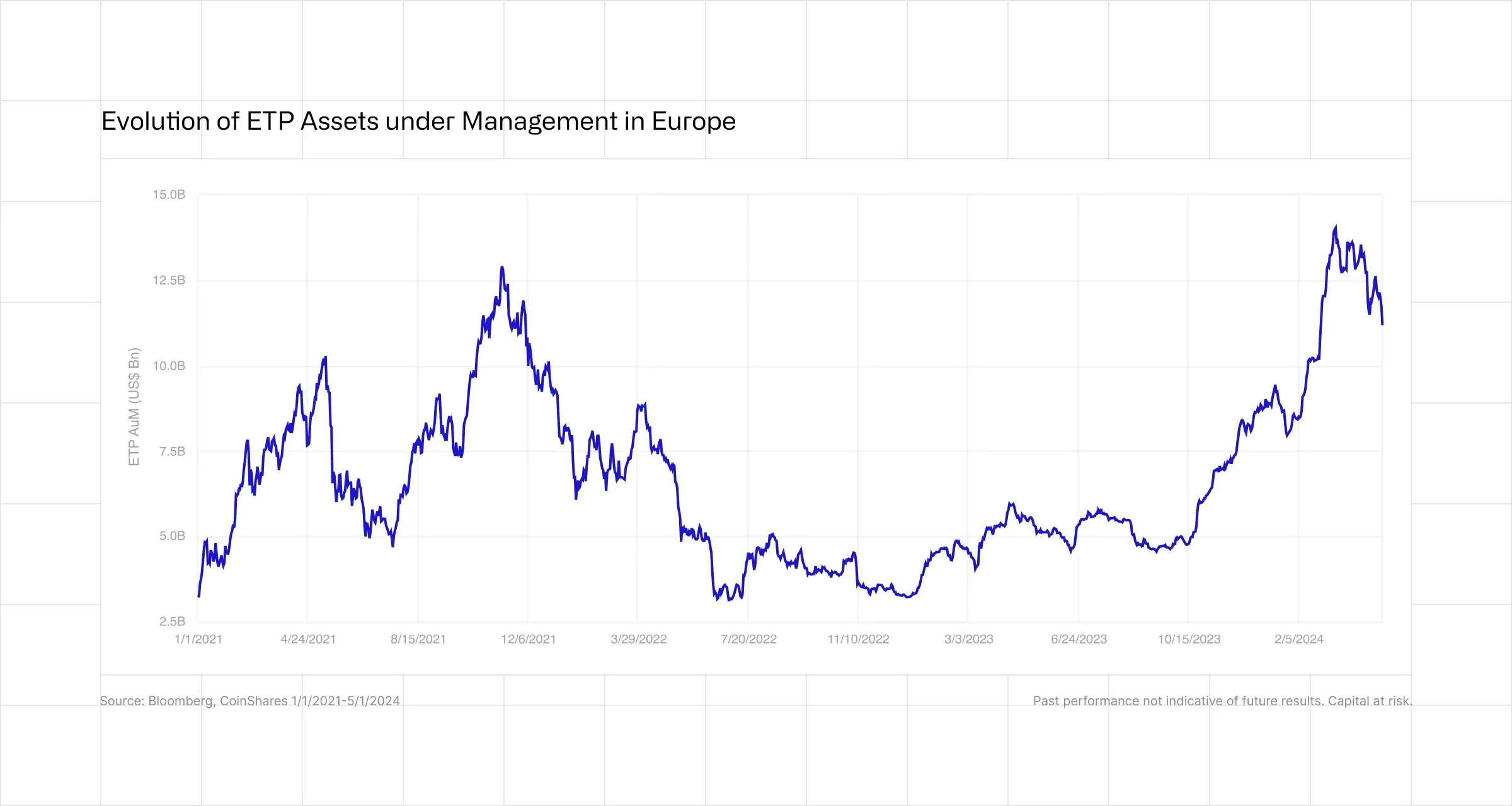The height and width of the screenshot is (806, 1512).
Task: Click the 8/15/2021 x-axis date label
Action: tap(418, 640)
